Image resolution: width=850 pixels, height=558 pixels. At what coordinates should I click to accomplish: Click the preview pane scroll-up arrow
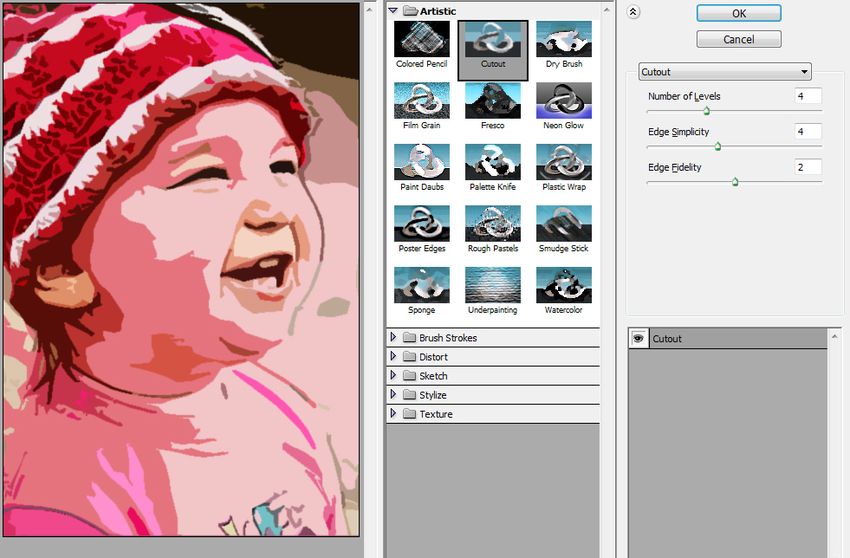[369, 10]
